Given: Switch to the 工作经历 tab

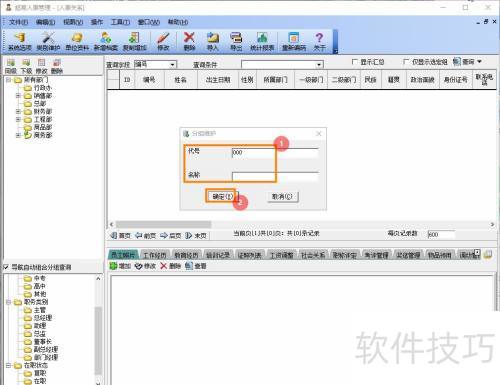Looking at the screenshot, I should (x=155, y=255).
